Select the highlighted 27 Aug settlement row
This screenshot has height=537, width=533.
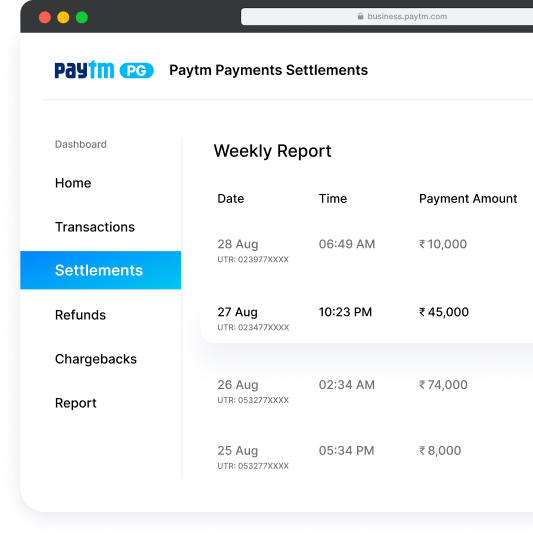pos(367,319)
